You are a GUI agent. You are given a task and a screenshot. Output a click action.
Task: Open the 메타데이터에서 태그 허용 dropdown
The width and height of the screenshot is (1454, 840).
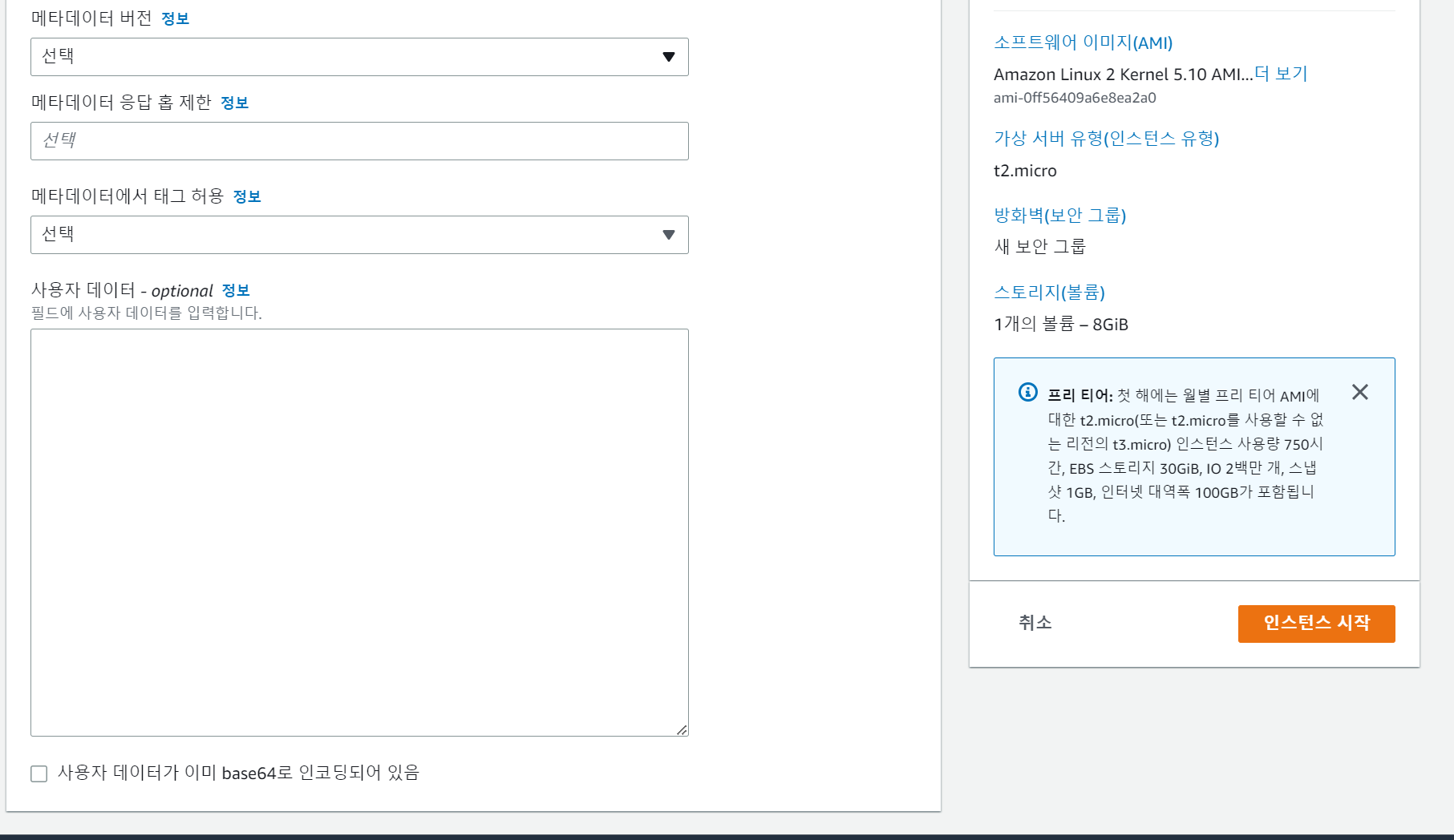(359, 235)
